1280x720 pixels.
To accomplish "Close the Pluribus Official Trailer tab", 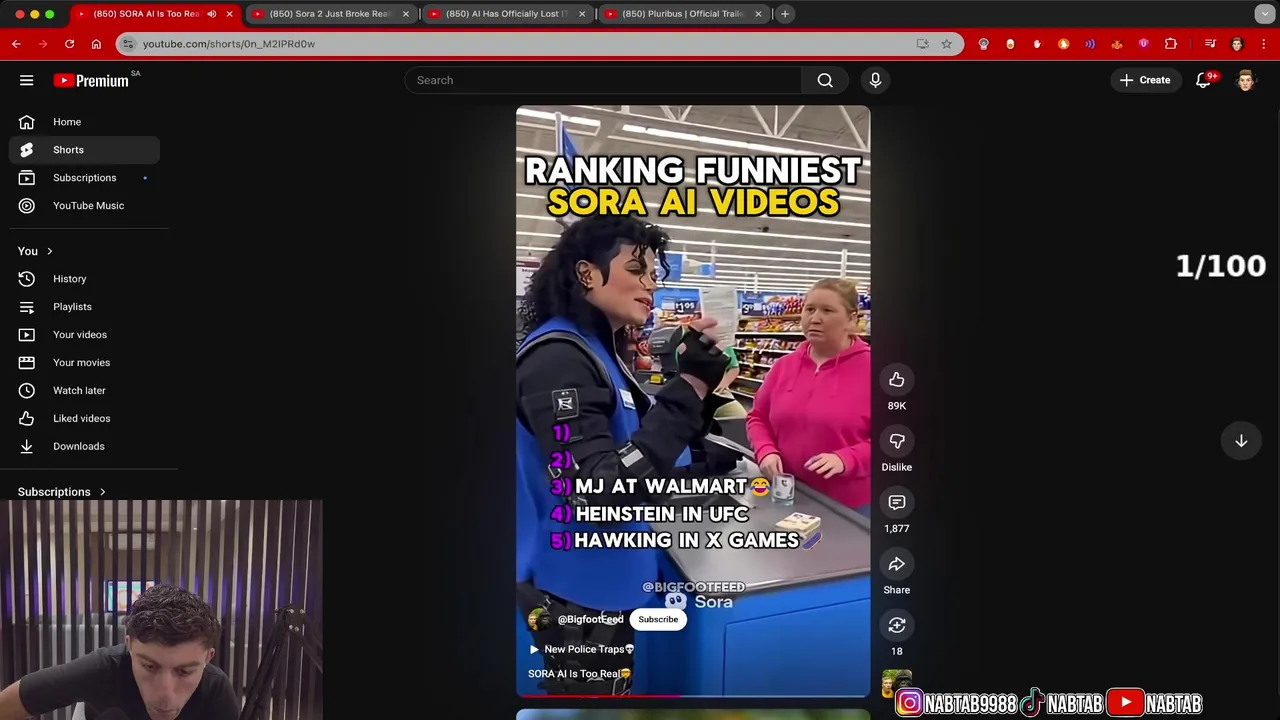I will click(x=758, y=14).
